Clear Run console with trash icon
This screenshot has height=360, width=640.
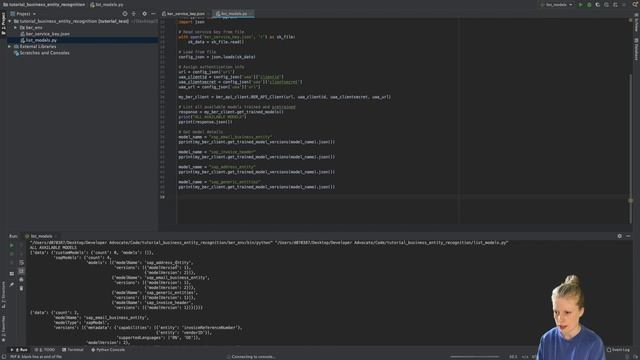tap(21, 288)
